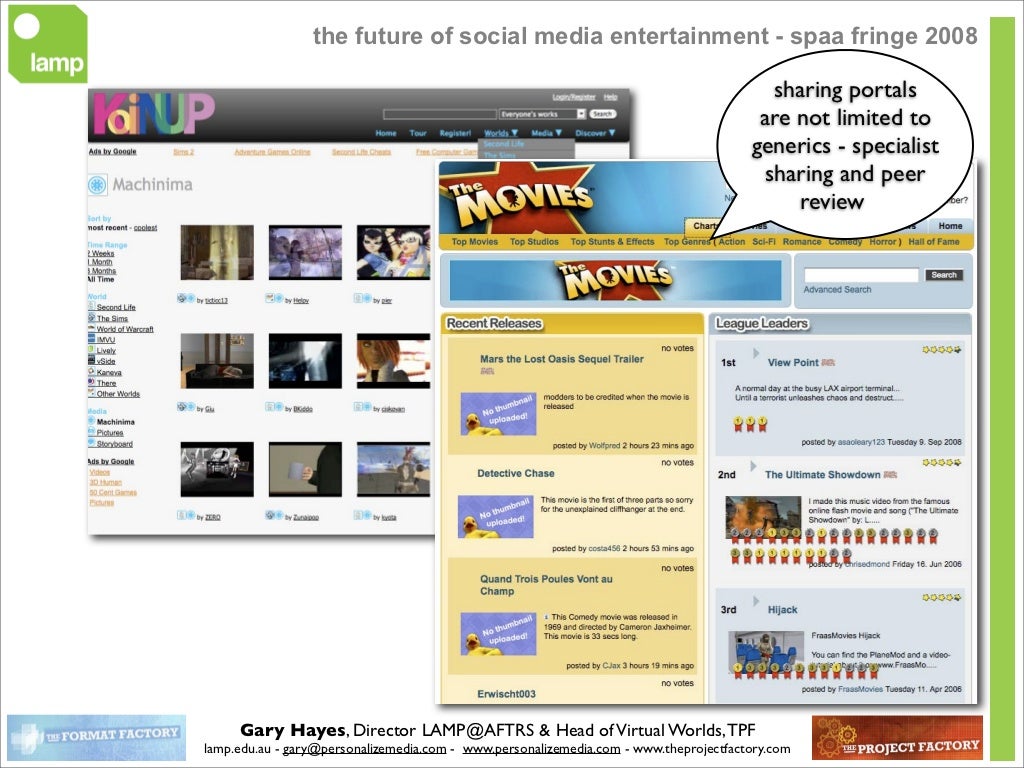Viewport: 1024px width, 768px height.
Task: Click the icon beside World of Warcraft
Action: point(91,328)
